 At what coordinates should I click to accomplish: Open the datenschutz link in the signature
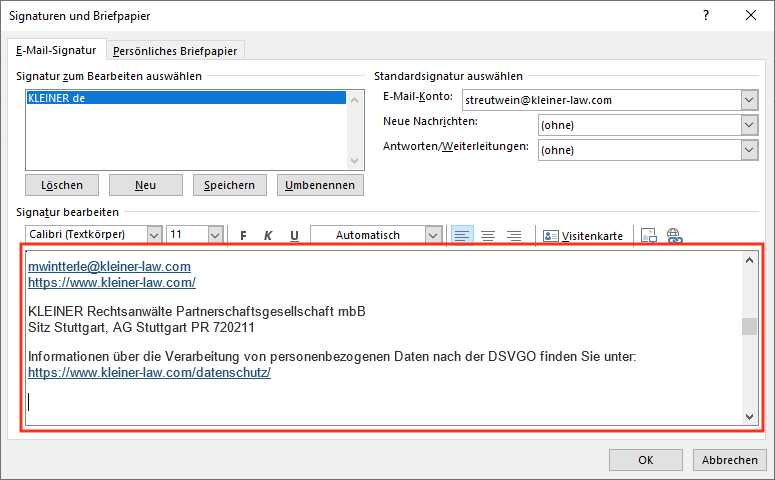(150, 372)
